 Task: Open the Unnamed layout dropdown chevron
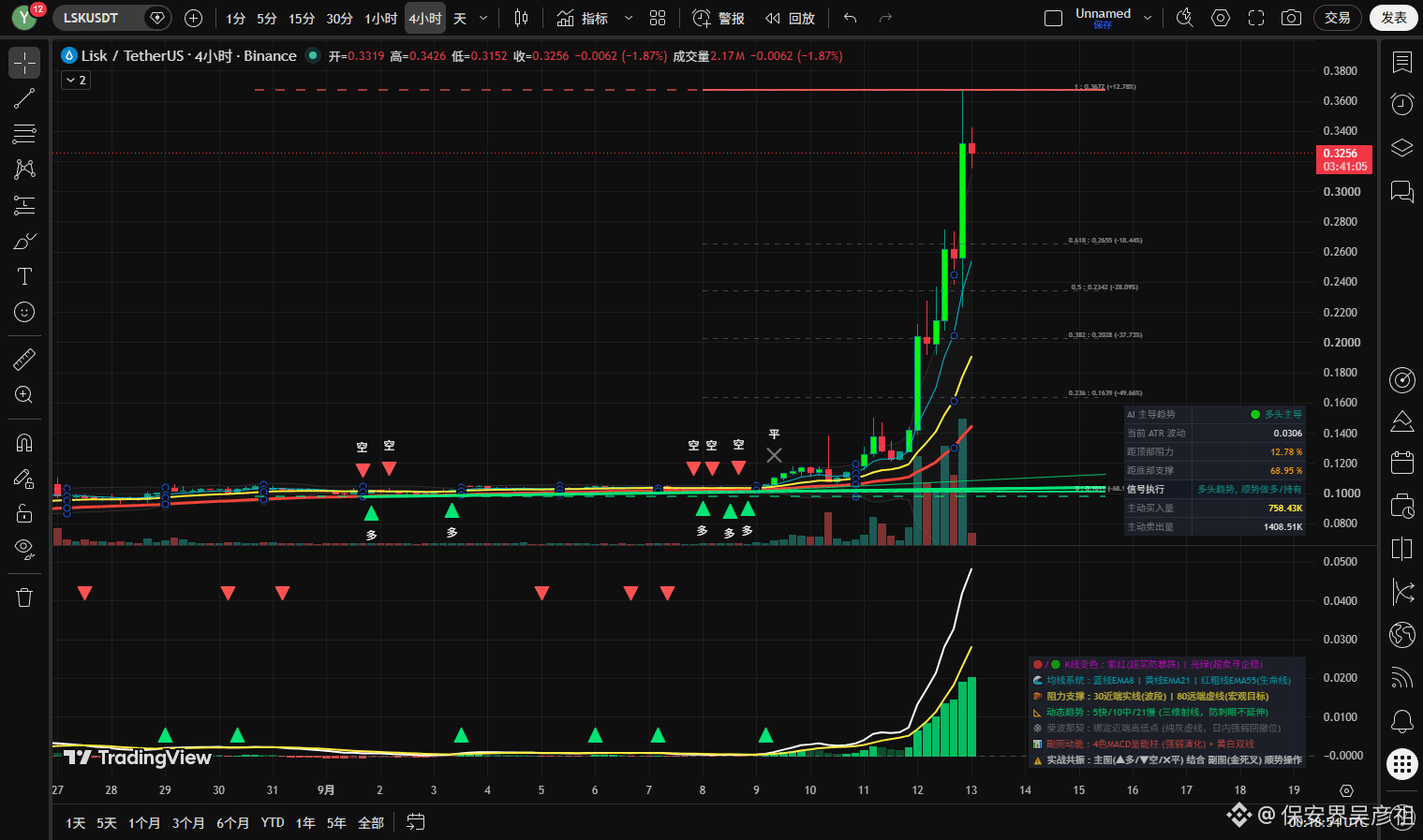1148,18
